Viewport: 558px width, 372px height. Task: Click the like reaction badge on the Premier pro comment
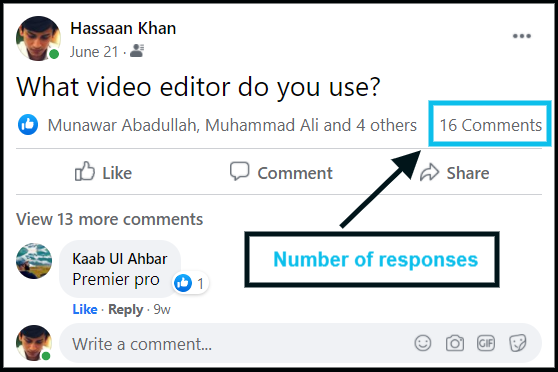pyautogui.click(x=190, y=283)
